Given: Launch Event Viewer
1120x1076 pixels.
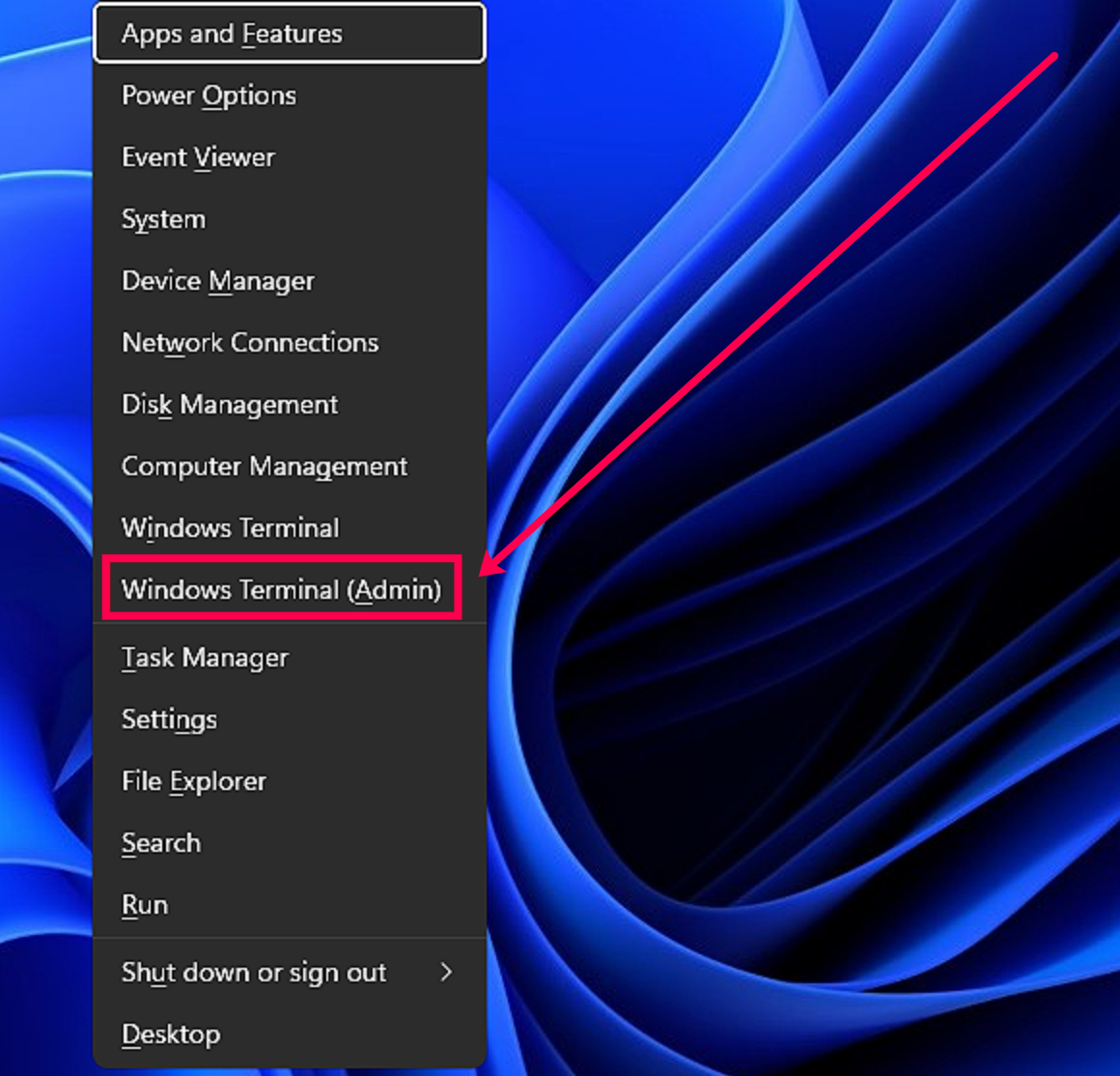Looking at the screenshot, I should tap(198, 156).
